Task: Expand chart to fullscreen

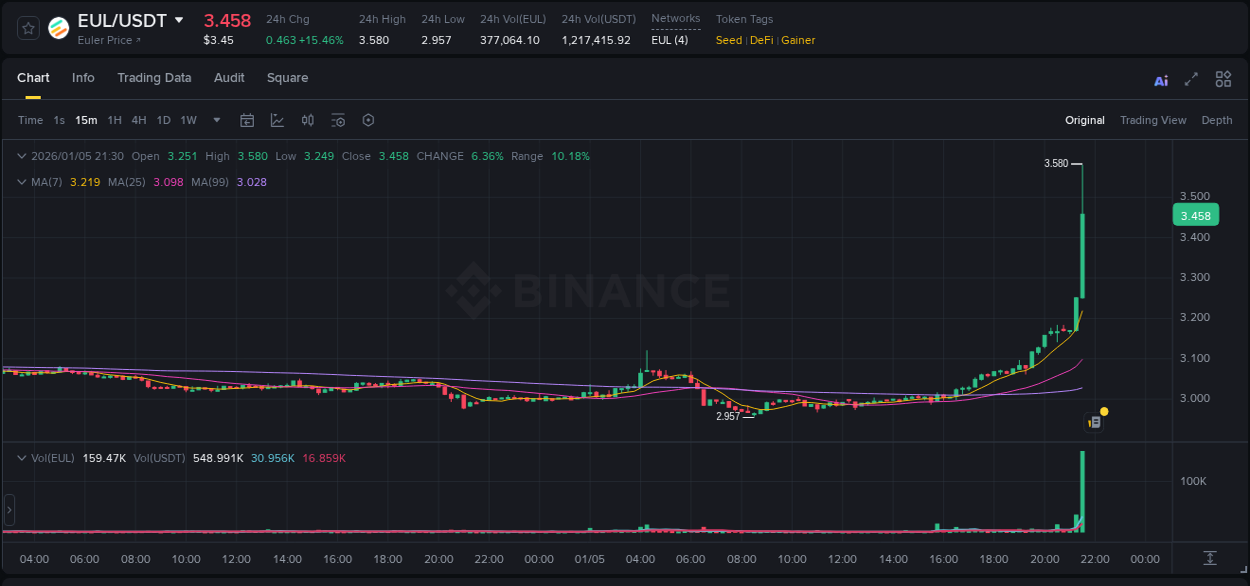Action: pyautogui.click(x=1191, y=78)
